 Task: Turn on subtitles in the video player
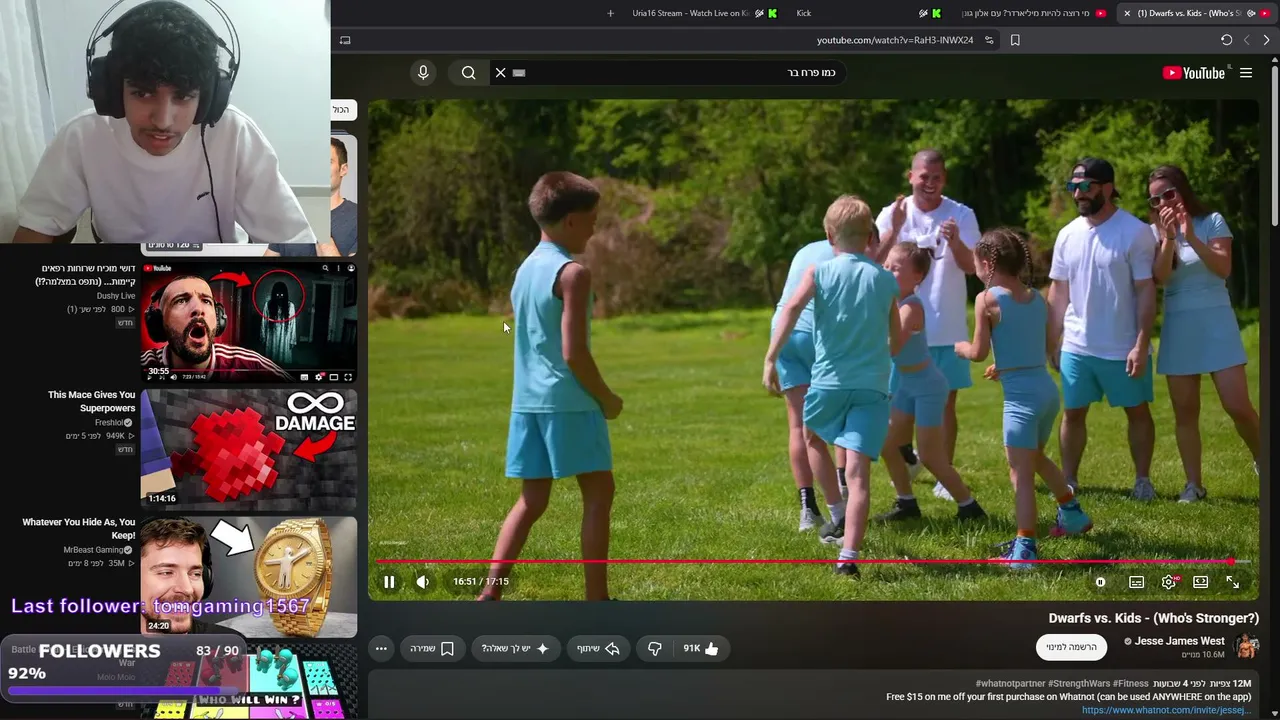(x=1136, y=582)
